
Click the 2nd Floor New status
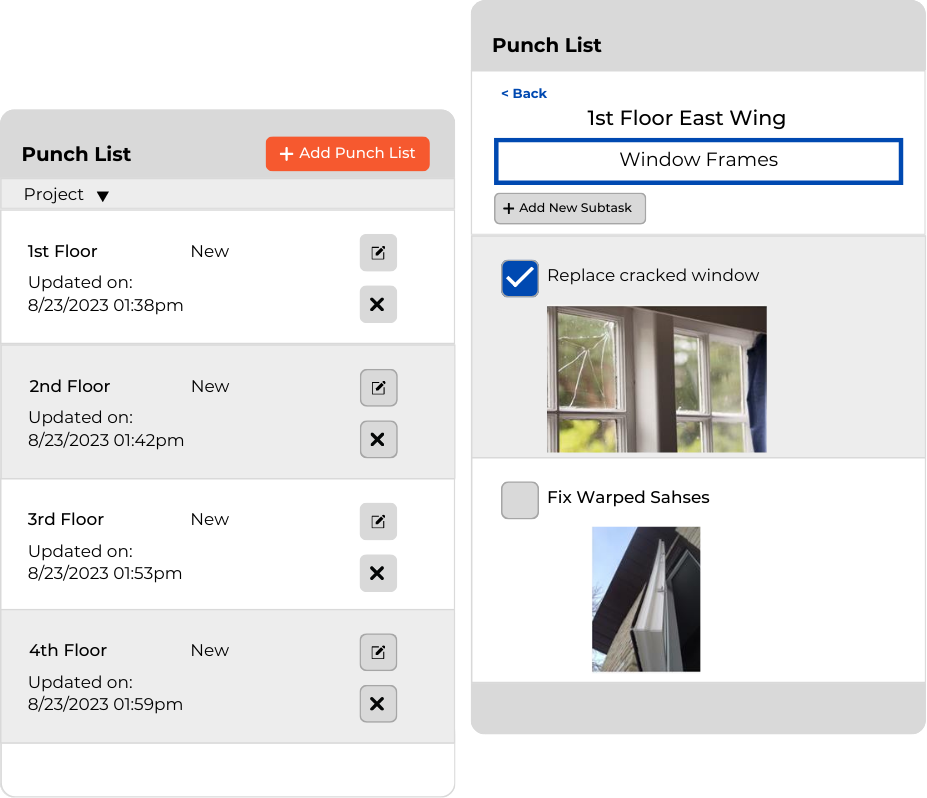click(x=210, y=386)
